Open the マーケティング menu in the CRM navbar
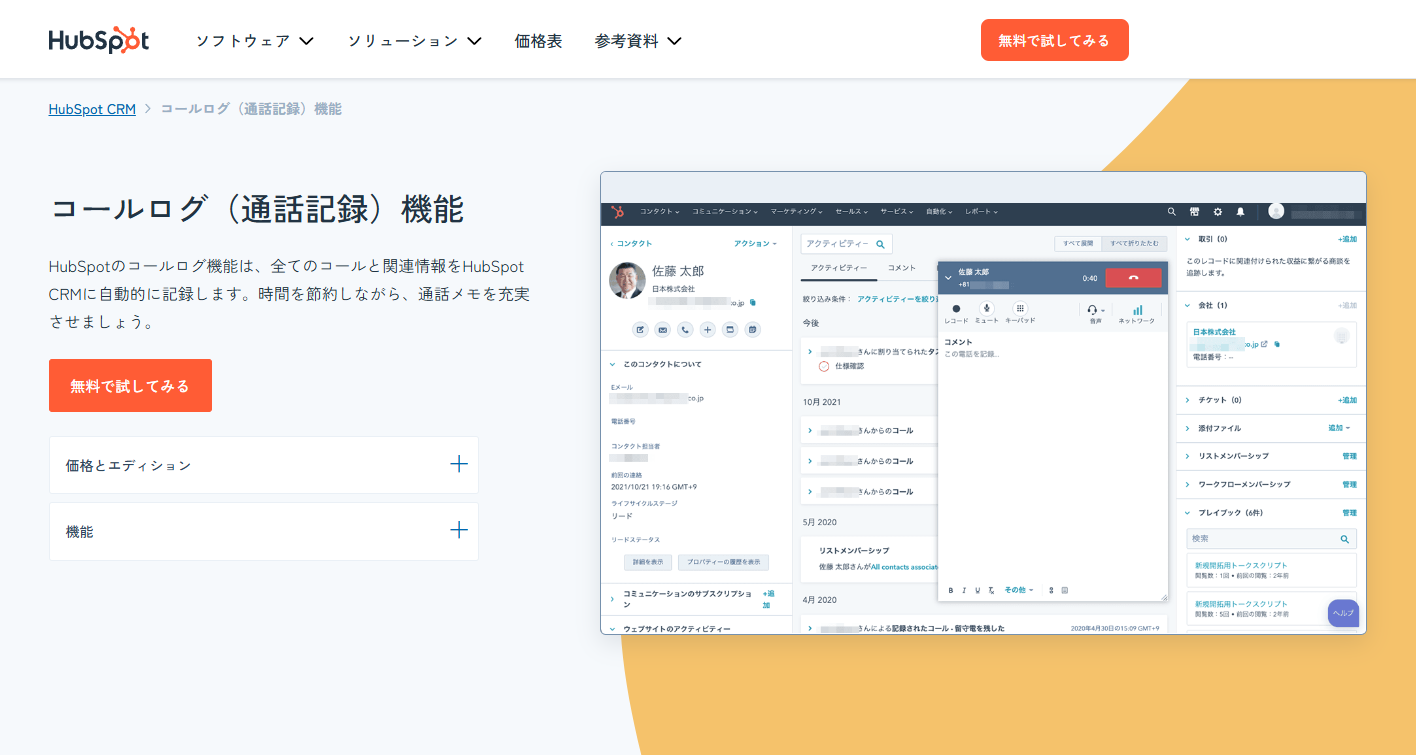The width and height of the screenshot is (1416, 755). click(x=796, y=212)
